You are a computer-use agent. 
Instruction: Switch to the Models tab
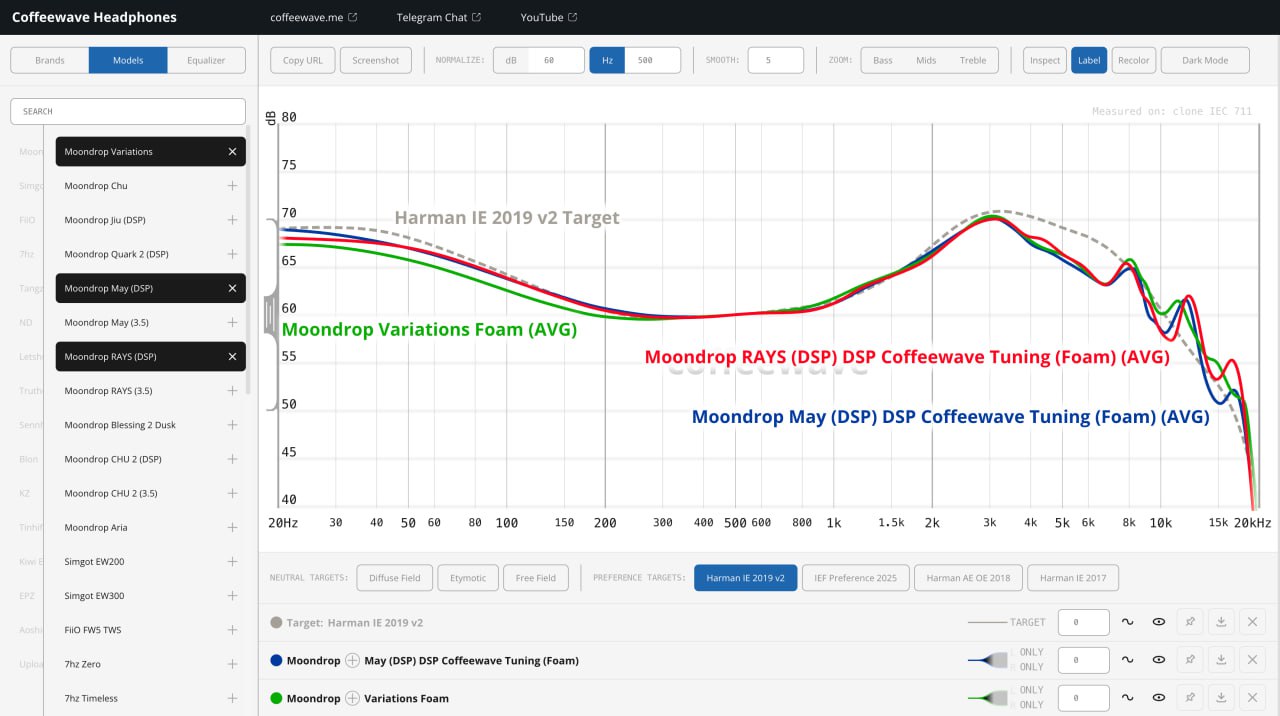(x=128, y=60)
